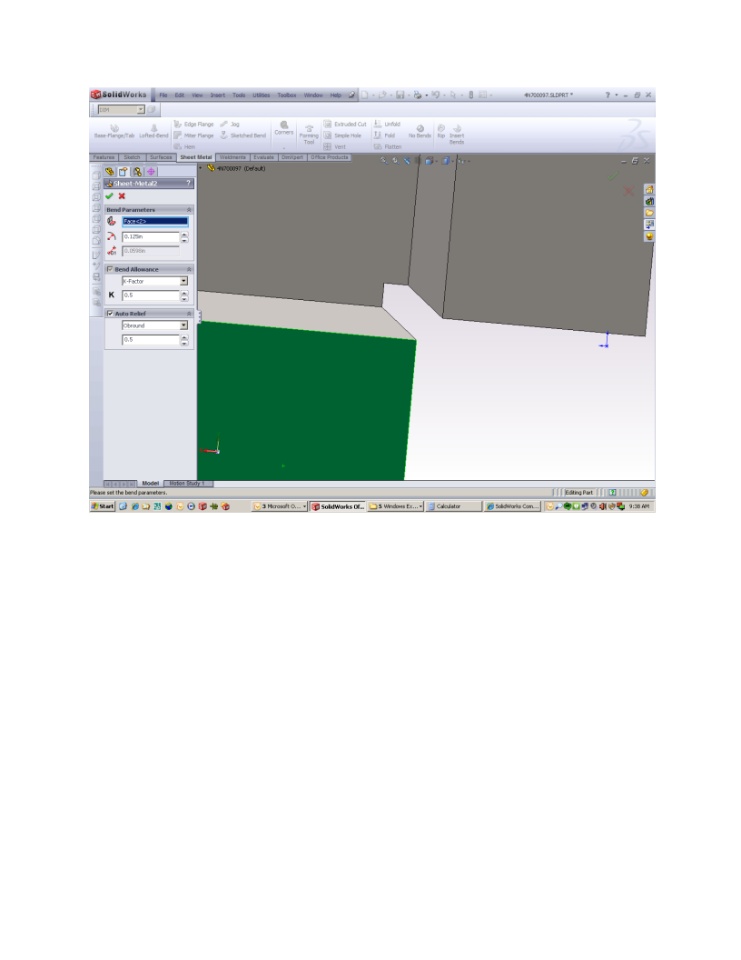The width and height of the screenshot is (741, 960).
Task: Click the Windows Start button
Action: pos(103,506)
